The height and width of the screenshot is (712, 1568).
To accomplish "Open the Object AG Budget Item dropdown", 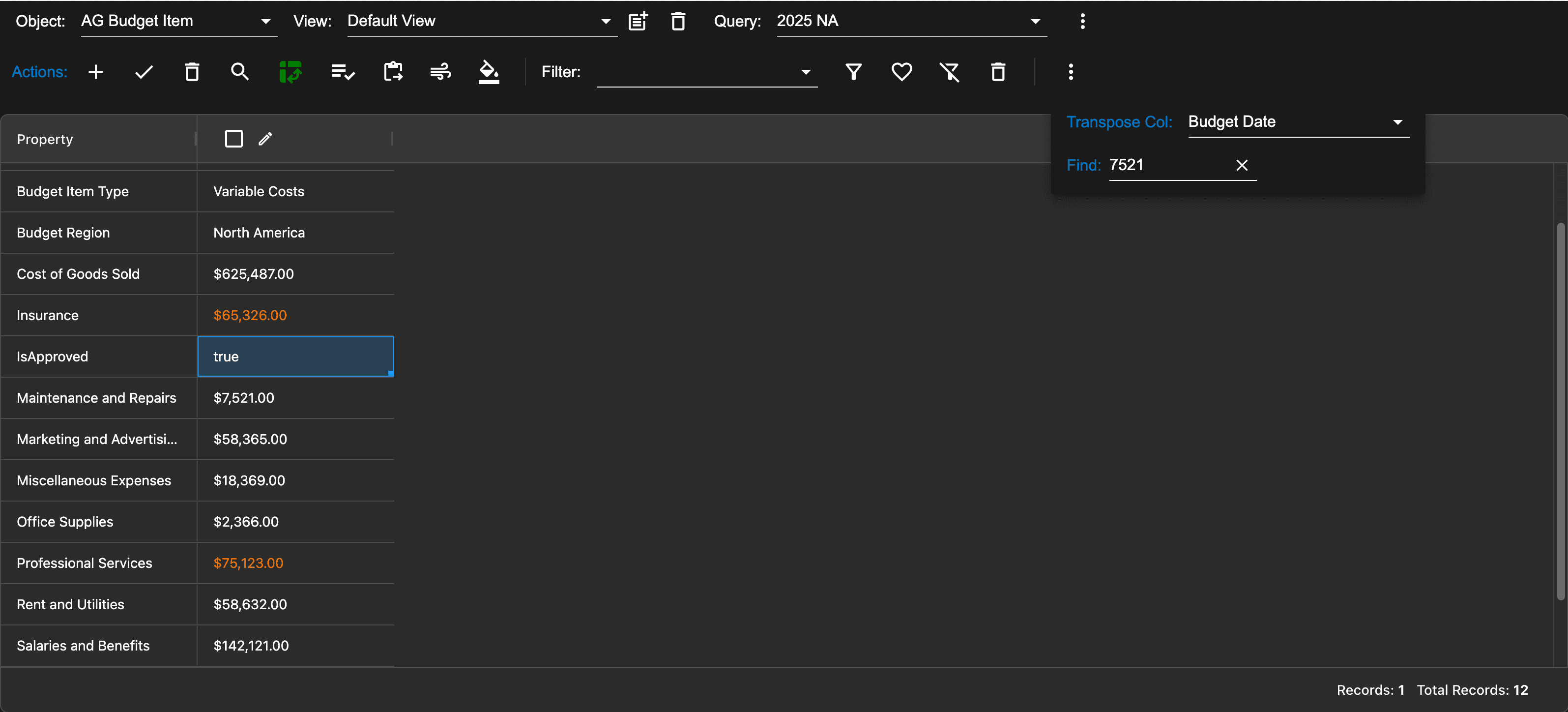I will point(178,21).
